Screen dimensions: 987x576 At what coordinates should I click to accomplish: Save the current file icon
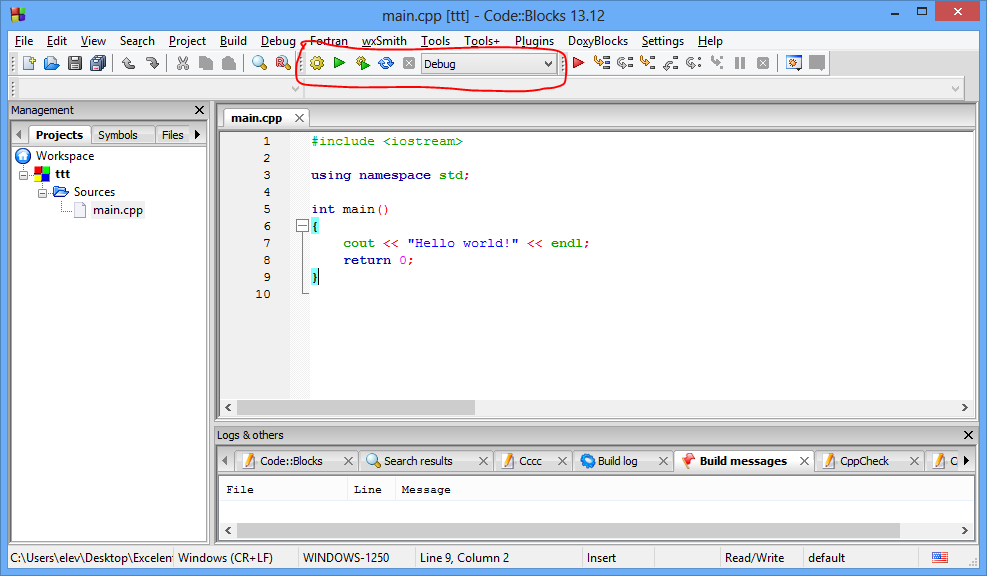pos(75,63)
